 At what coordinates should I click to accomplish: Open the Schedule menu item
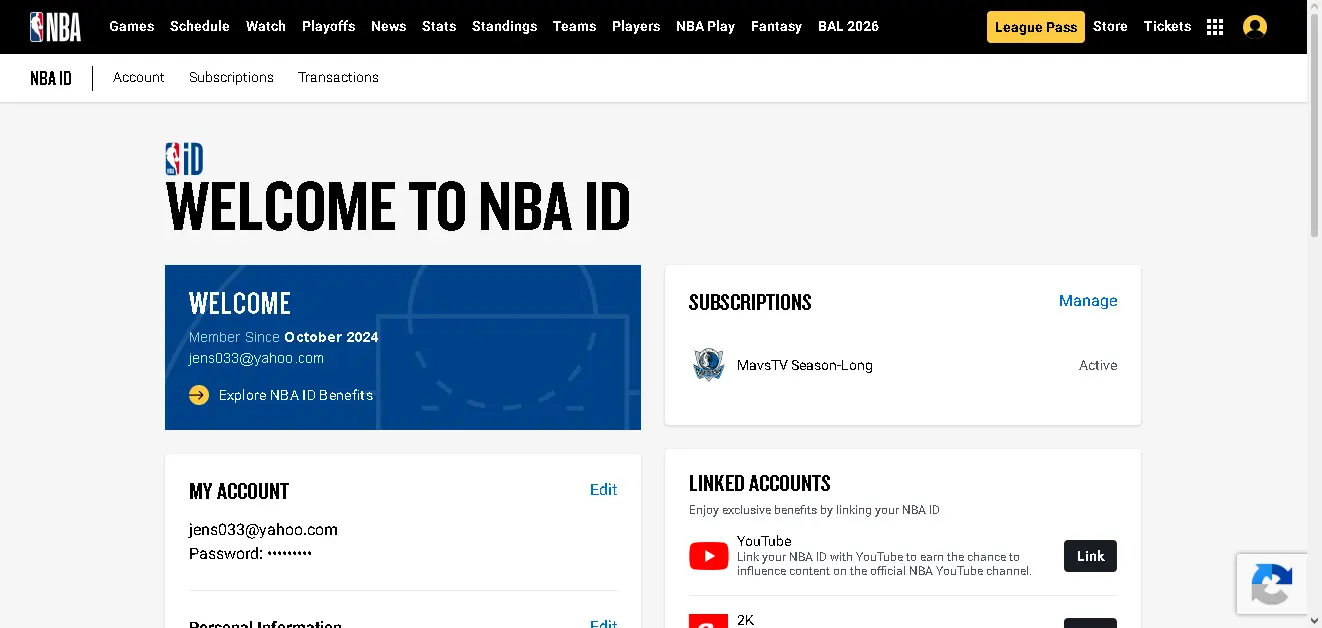200,26
